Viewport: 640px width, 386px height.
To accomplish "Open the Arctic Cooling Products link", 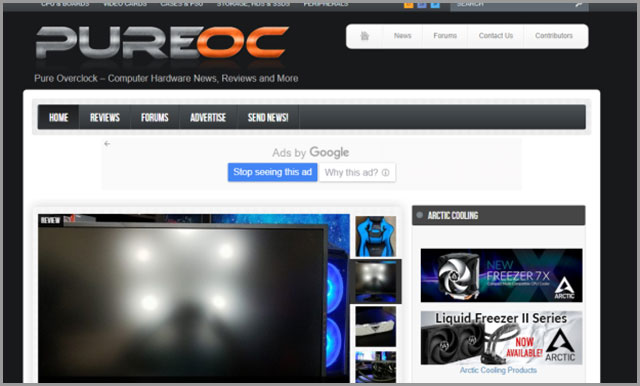I will point(498,370).
